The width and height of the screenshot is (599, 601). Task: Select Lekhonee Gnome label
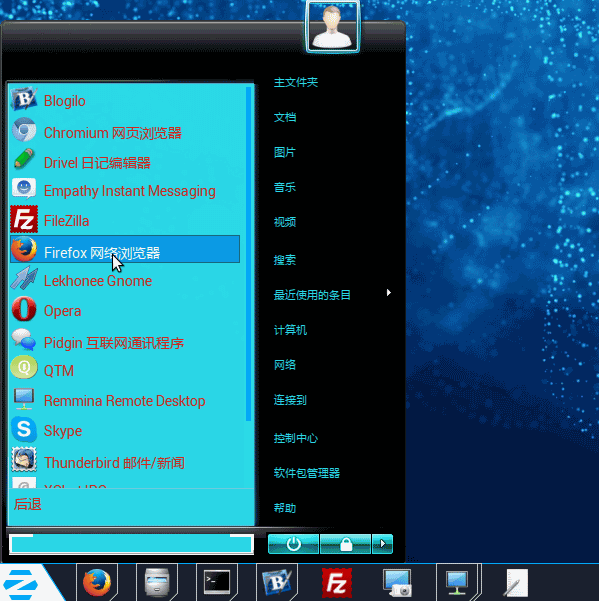click(98, 281)
